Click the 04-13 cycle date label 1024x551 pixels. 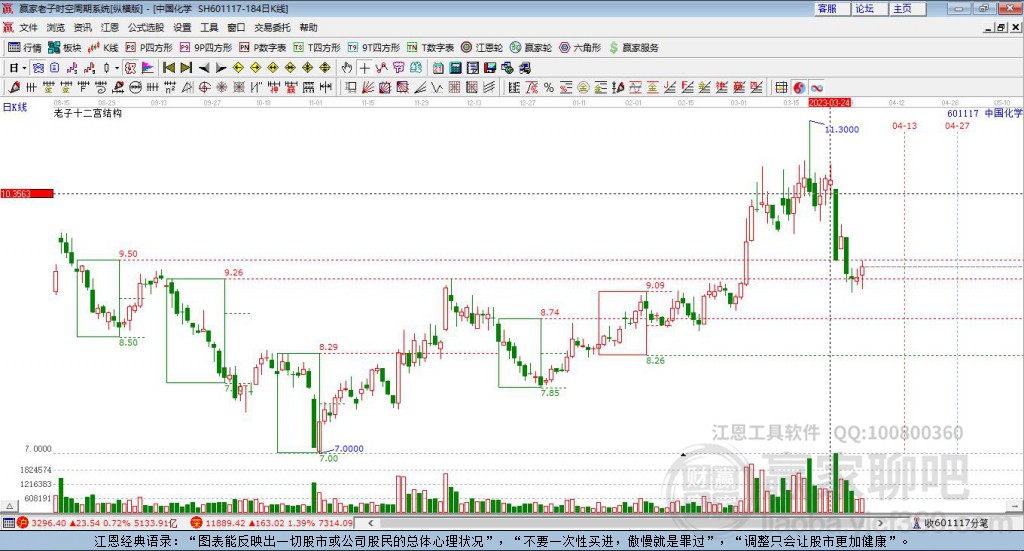(904, 126)
